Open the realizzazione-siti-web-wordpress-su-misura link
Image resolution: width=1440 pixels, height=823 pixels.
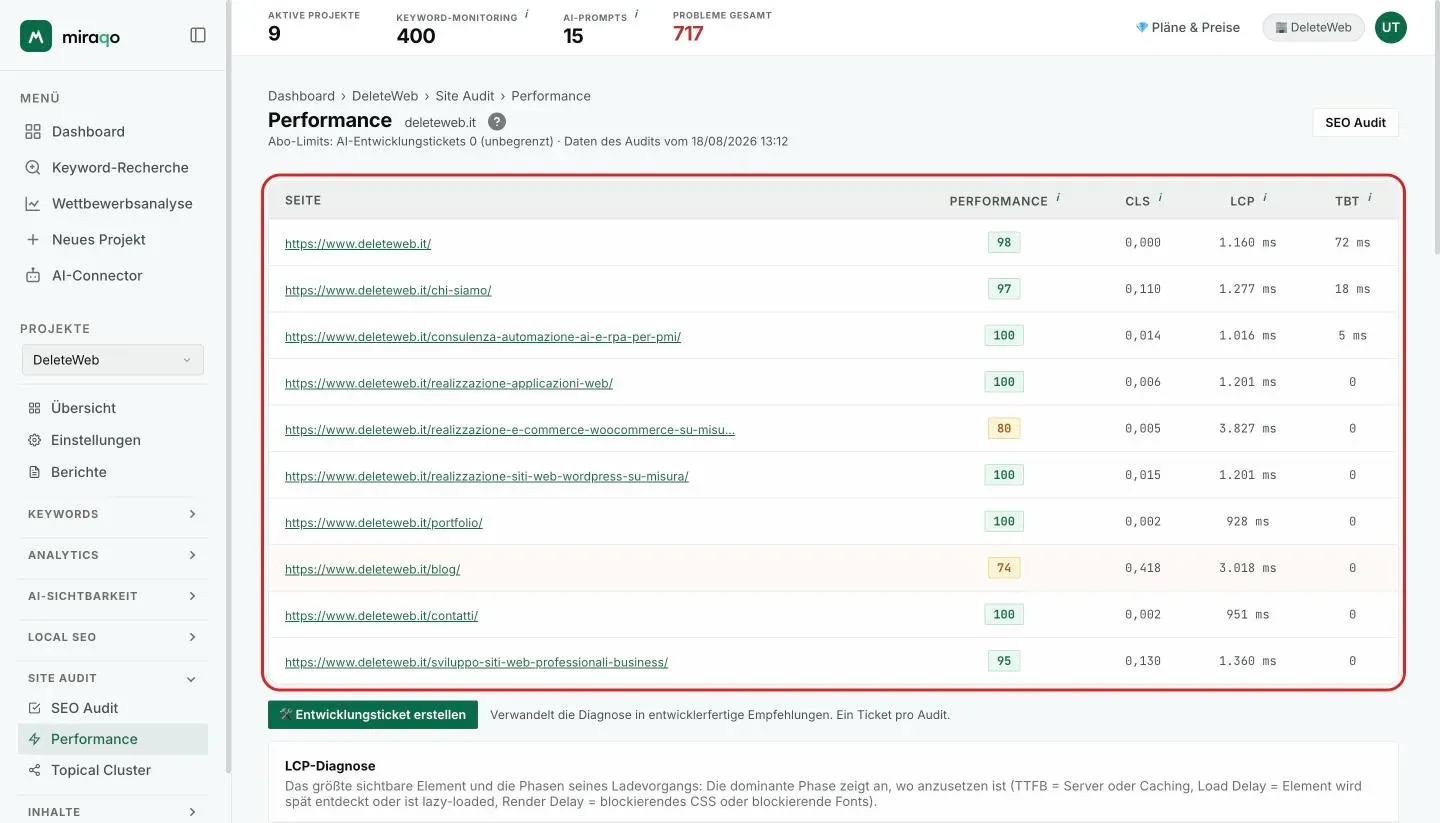tap(487, 476)
